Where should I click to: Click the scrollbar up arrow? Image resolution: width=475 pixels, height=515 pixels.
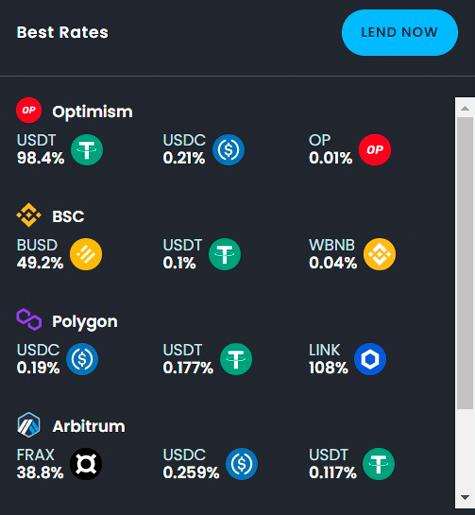pyautogui.click(x=465, y=108)
